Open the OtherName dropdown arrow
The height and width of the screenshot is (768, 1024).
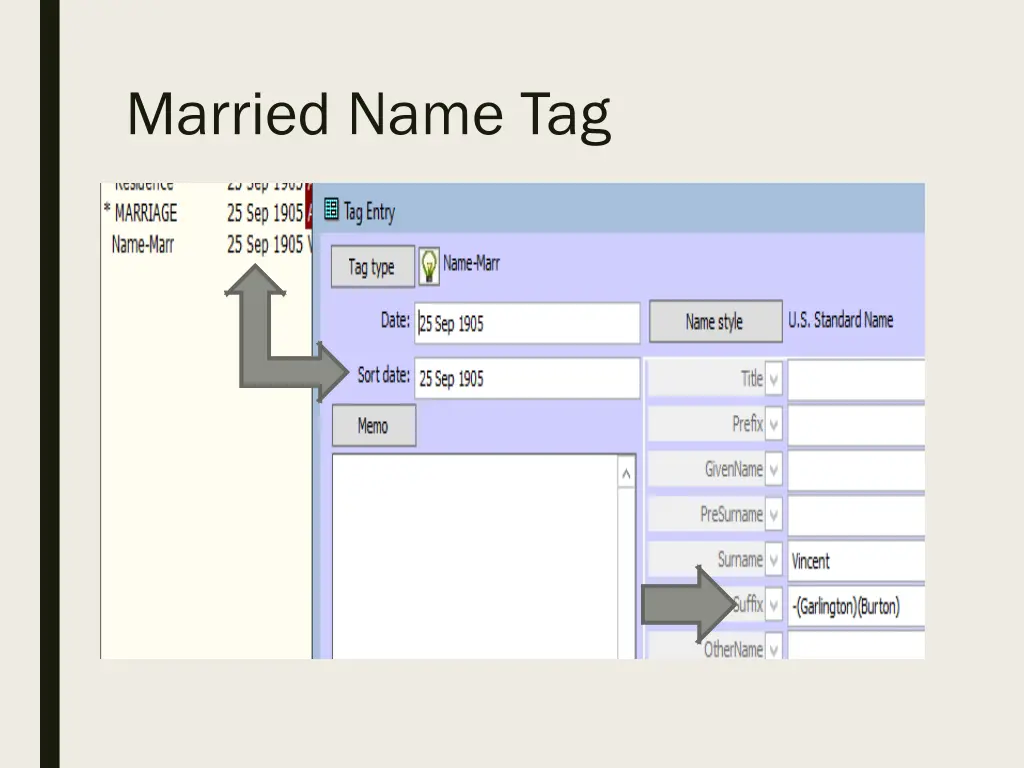point(775,649)
